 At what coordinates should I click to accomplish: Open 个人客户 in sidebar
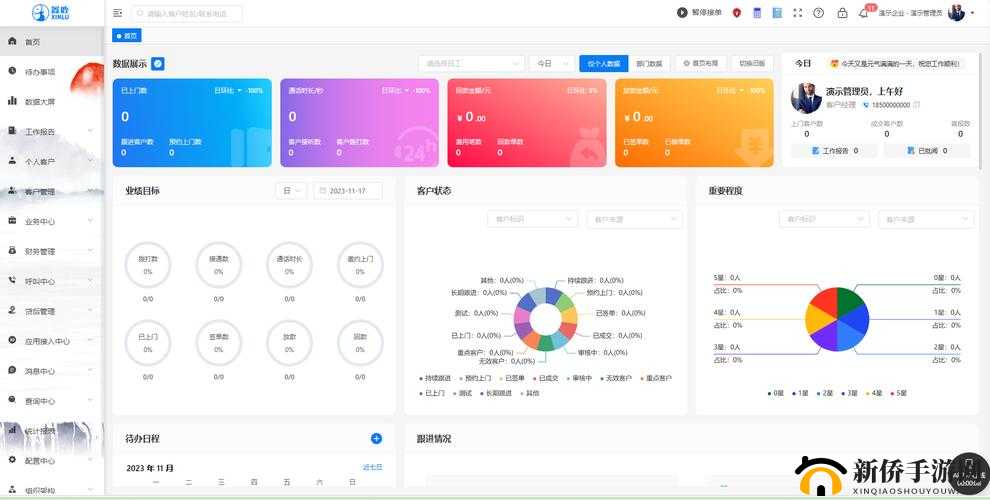[x=51, y=162]
